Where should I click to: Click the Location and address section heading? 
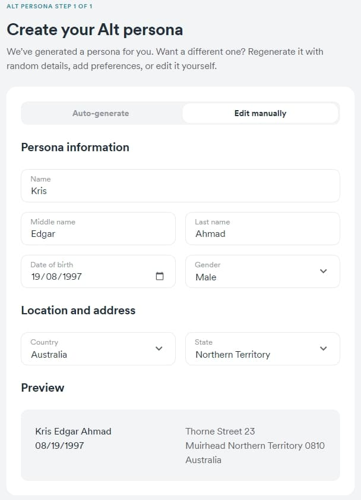click(x=78, y=310)
